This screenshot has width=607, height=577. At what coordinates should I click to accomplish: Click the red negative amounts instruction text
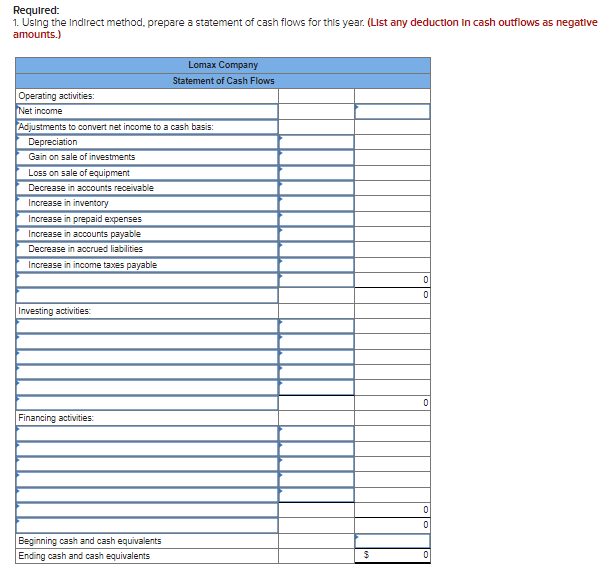(305, 28)
